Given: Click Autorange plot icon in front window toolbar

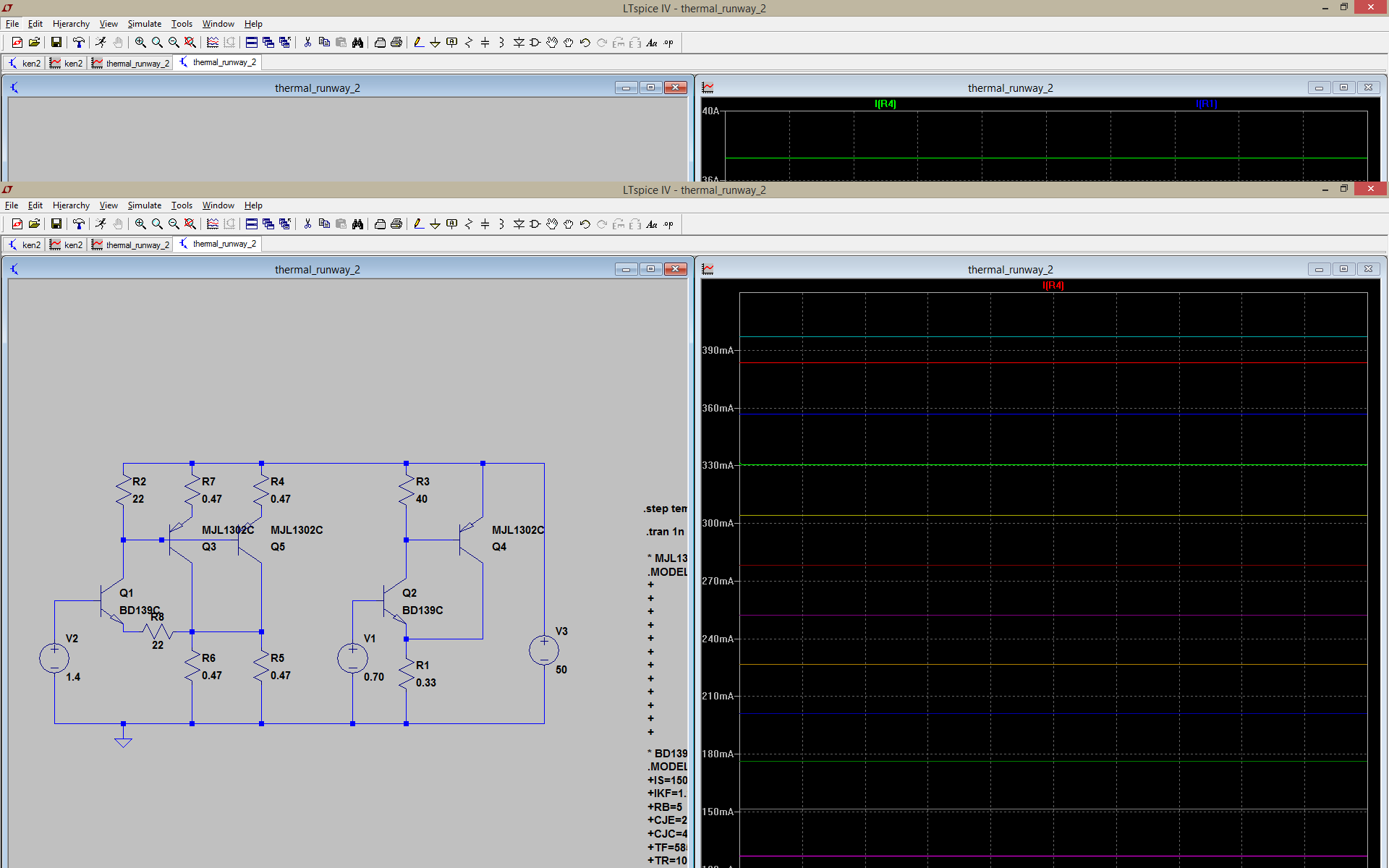Looking at the screenshot, I should pos(213,224).
